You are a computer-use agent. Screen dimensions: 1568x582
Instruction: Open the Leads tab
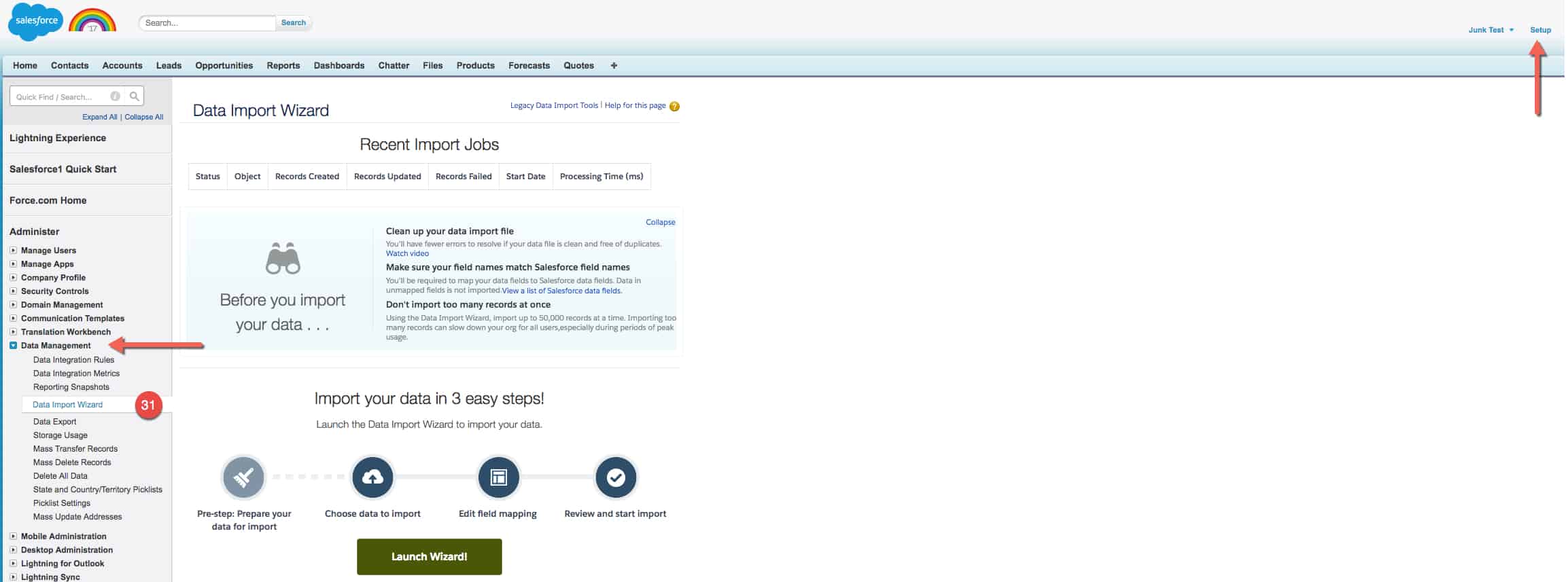[x=169, y=66]
